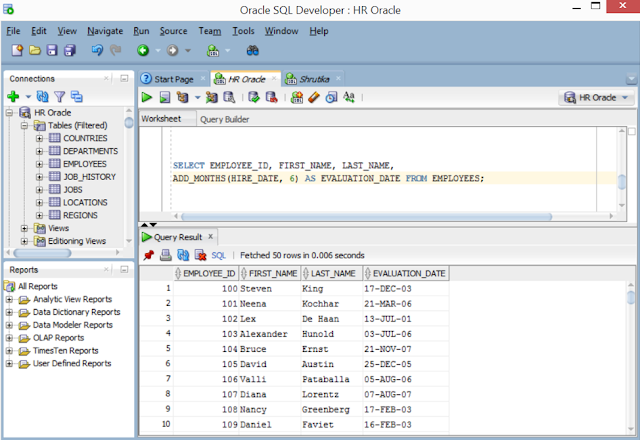Open the dropdown arrow next to Explain Plan icon
Viewport: 640px width, 440px height.
click(198, 98)
